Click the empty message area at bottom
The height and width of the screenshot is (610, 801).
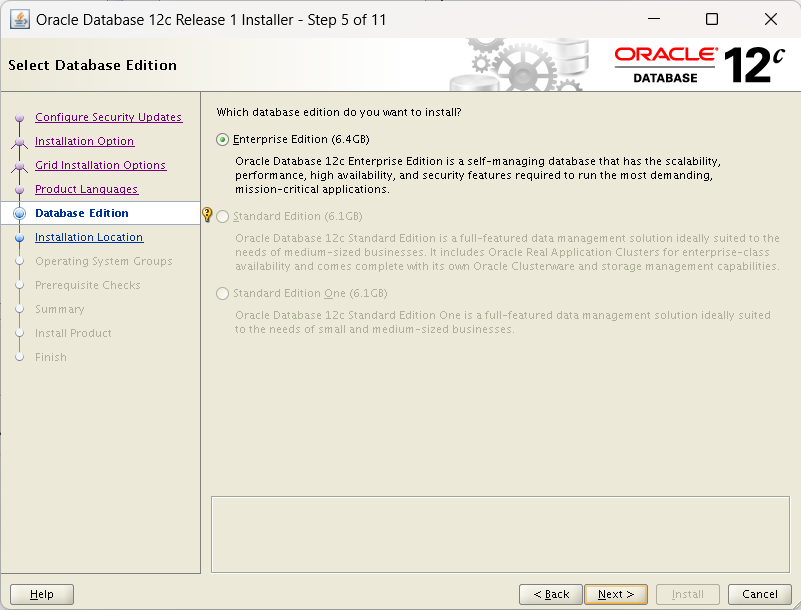pyautogui.click(x=500, y=534)
